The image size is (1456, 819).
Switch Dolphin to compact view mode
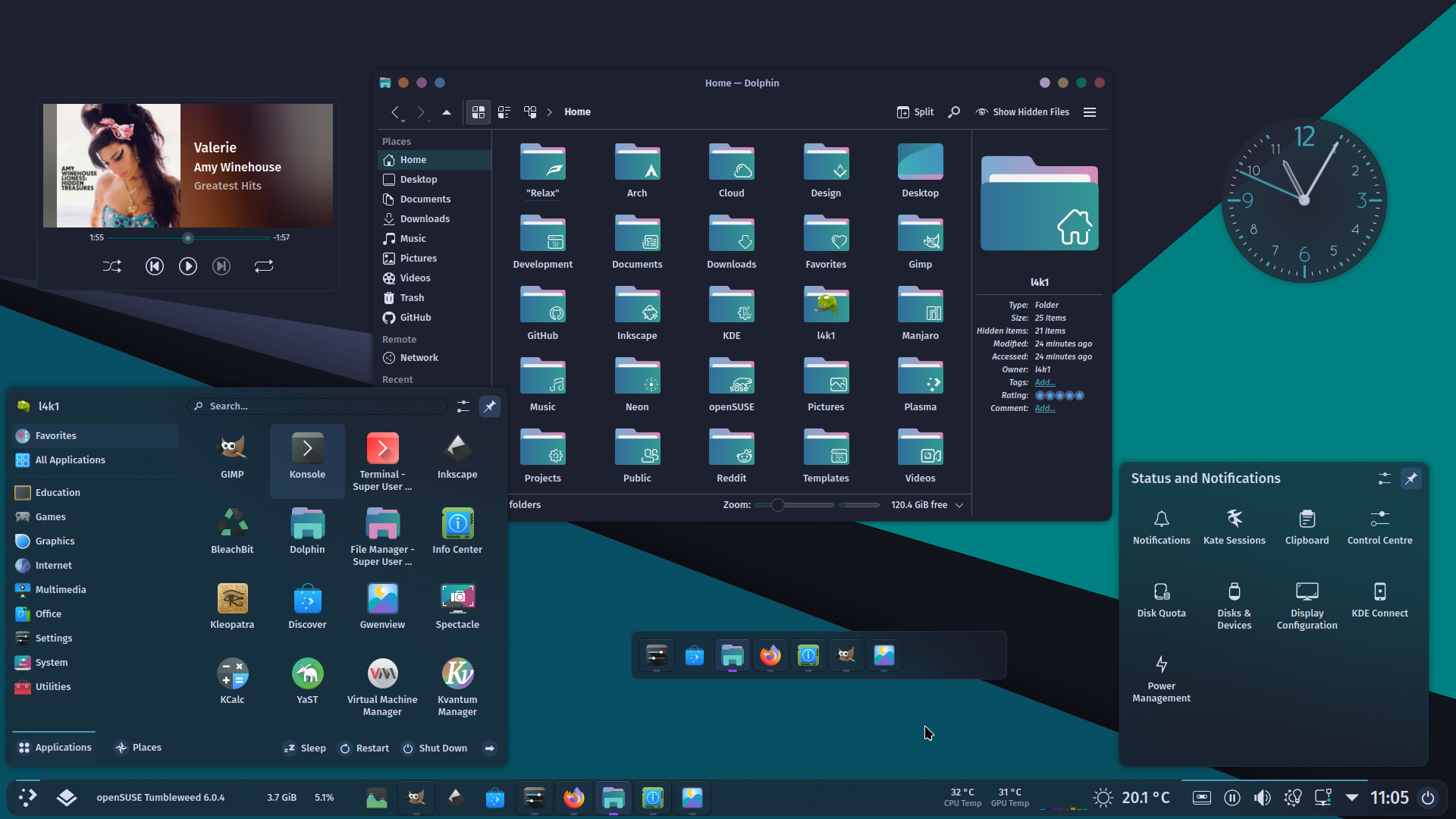pos(504,112)
